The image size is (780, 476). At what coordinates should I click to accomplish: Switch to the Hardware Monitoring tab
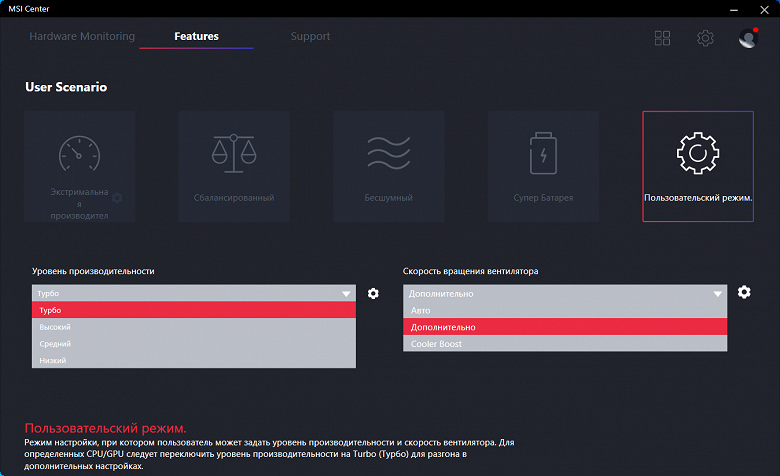82,36
